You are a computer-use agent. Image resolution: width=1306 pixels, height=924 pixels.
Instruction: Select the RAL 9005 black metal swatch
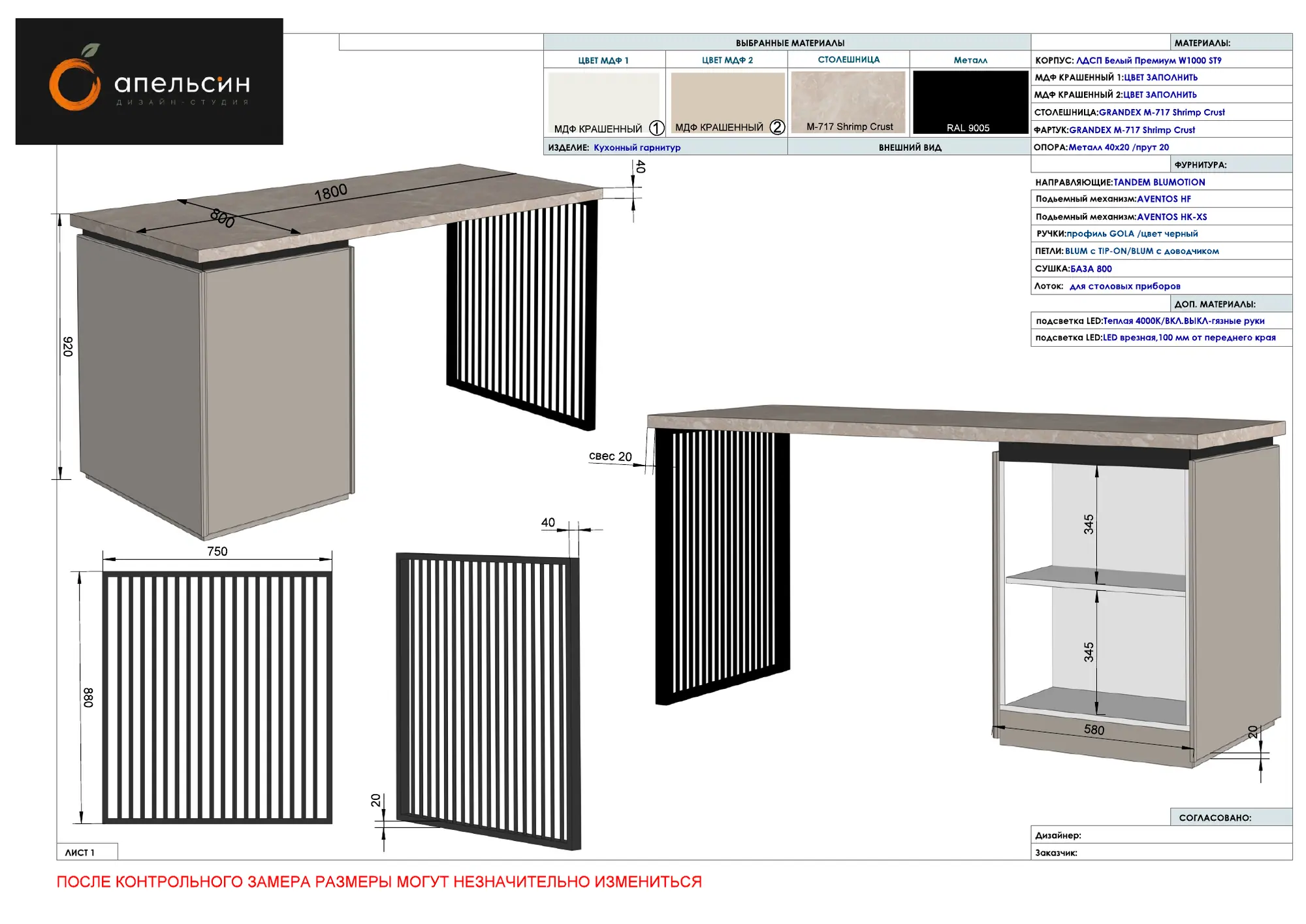[970, 103]
